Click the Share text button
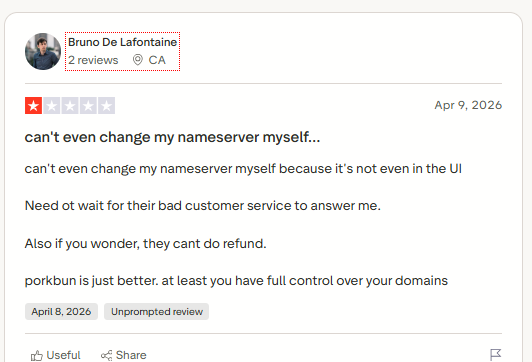The image size is (532, 362). click(x=131, y=355)
